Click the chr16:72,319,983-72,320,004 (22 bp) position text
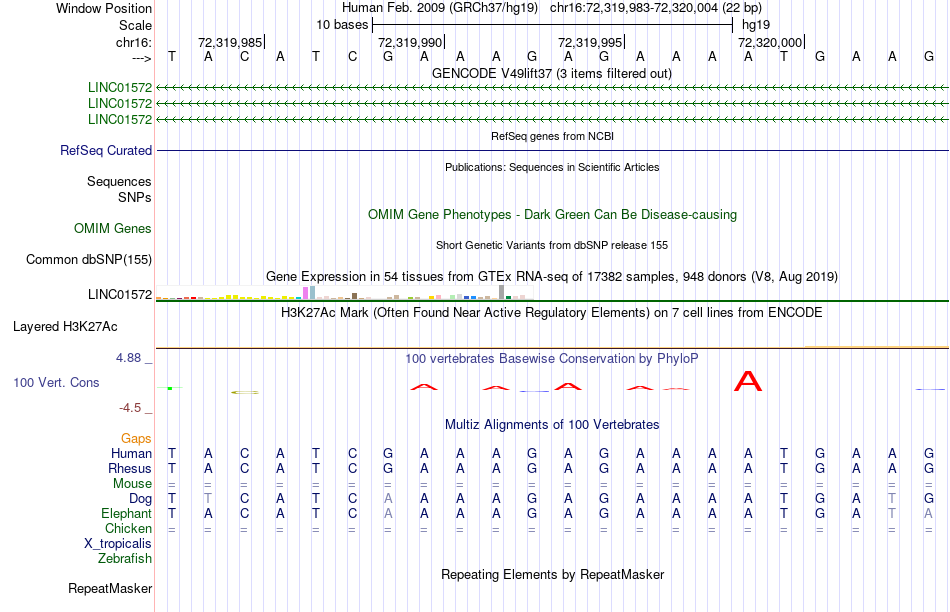Viewport: 950px width, 612px height. tap(656, 8)
